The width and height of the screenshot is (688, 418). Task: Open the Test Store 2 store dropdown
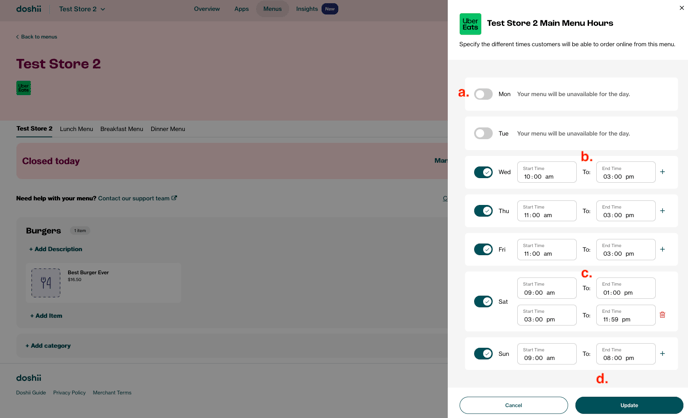(82, 9)
